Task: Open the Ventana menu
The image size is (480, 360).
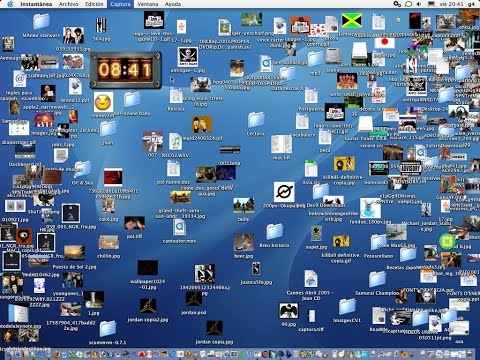Action: click(148, 4)
